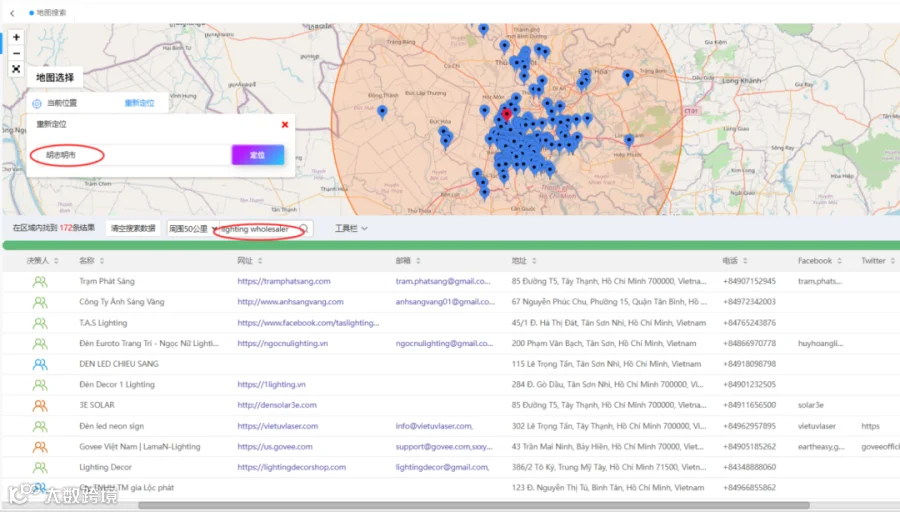Viewport: 900px width, 512px height.
Task: Click orange decision-maker icon for 3E SOLAR
Action: (40, 406)
